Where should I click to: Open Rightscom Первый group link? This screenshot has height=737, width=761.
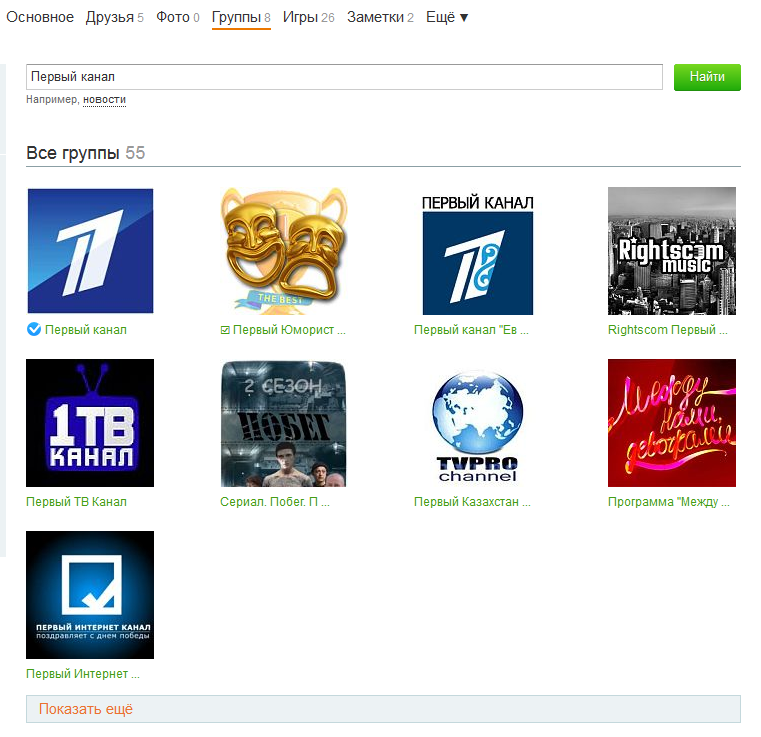(x=667, y=329)
